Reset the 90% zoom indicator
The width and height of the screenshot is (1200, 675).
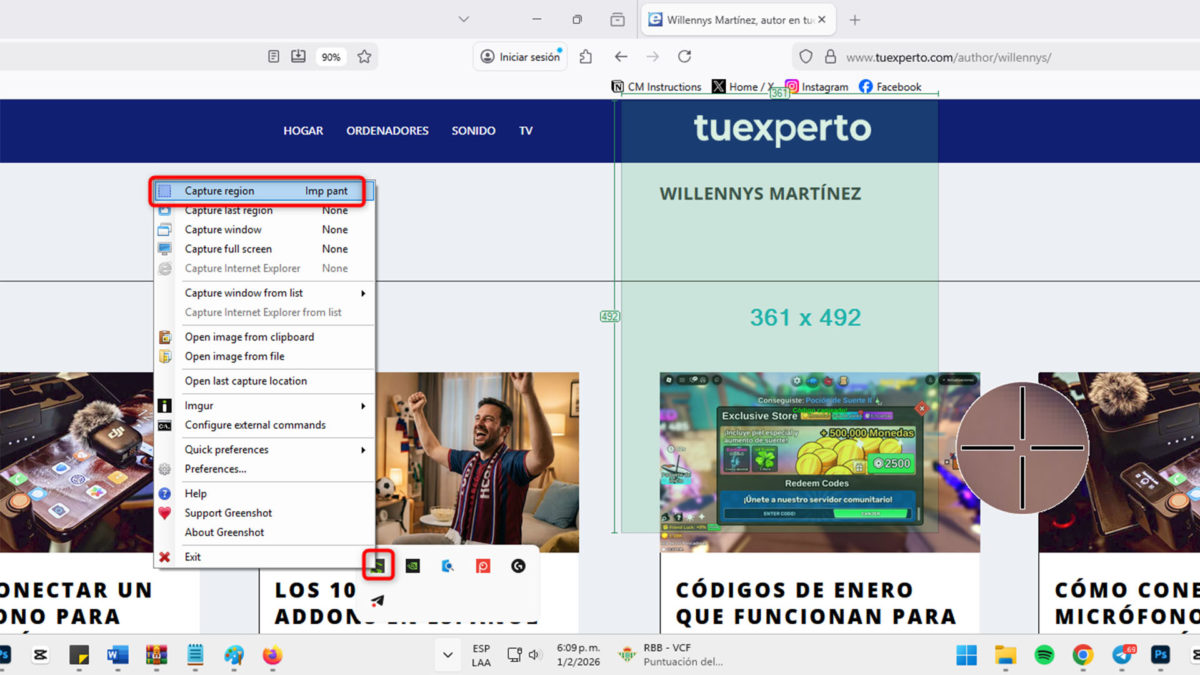(x=331, y=57)
